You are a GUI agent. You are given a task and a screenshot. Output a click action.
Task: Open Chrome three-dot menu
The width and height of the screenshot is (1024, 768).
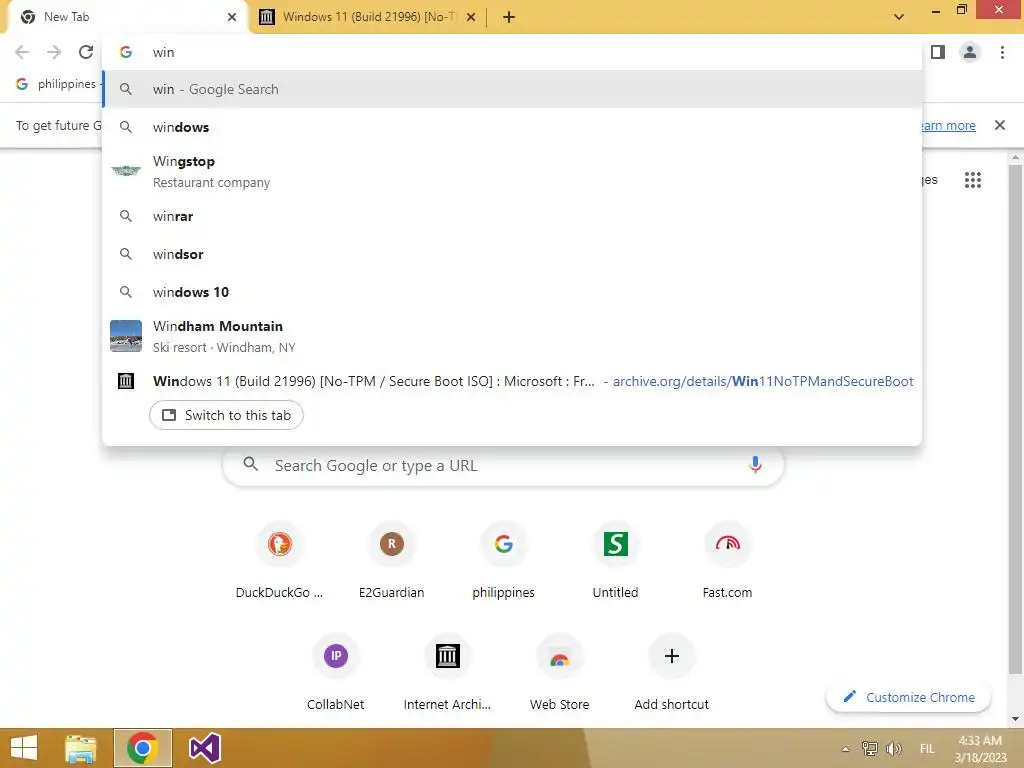click(1002, 52)
